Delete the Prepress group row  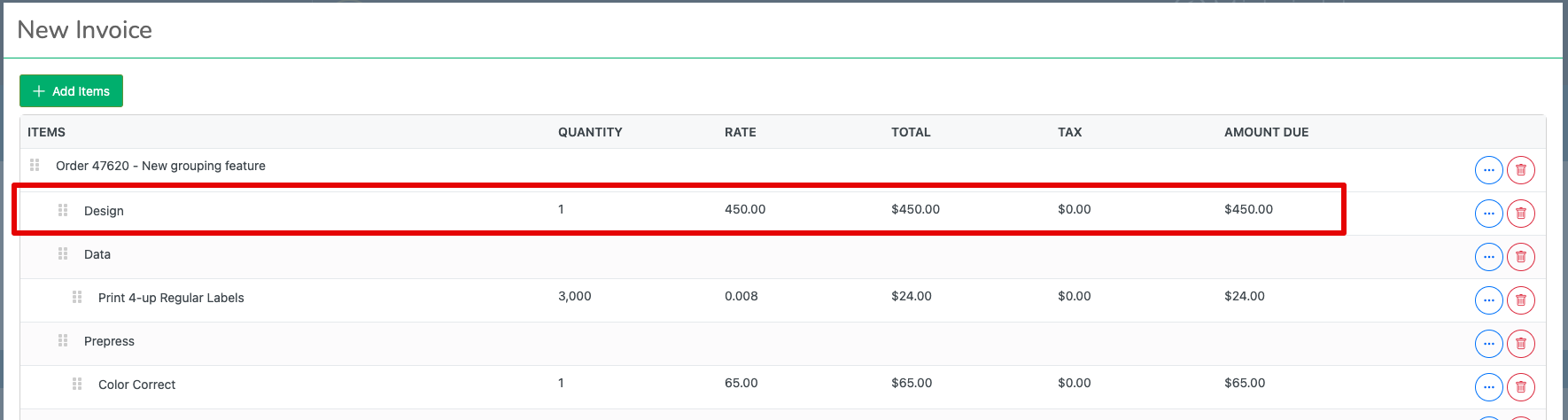point(1520,344)
